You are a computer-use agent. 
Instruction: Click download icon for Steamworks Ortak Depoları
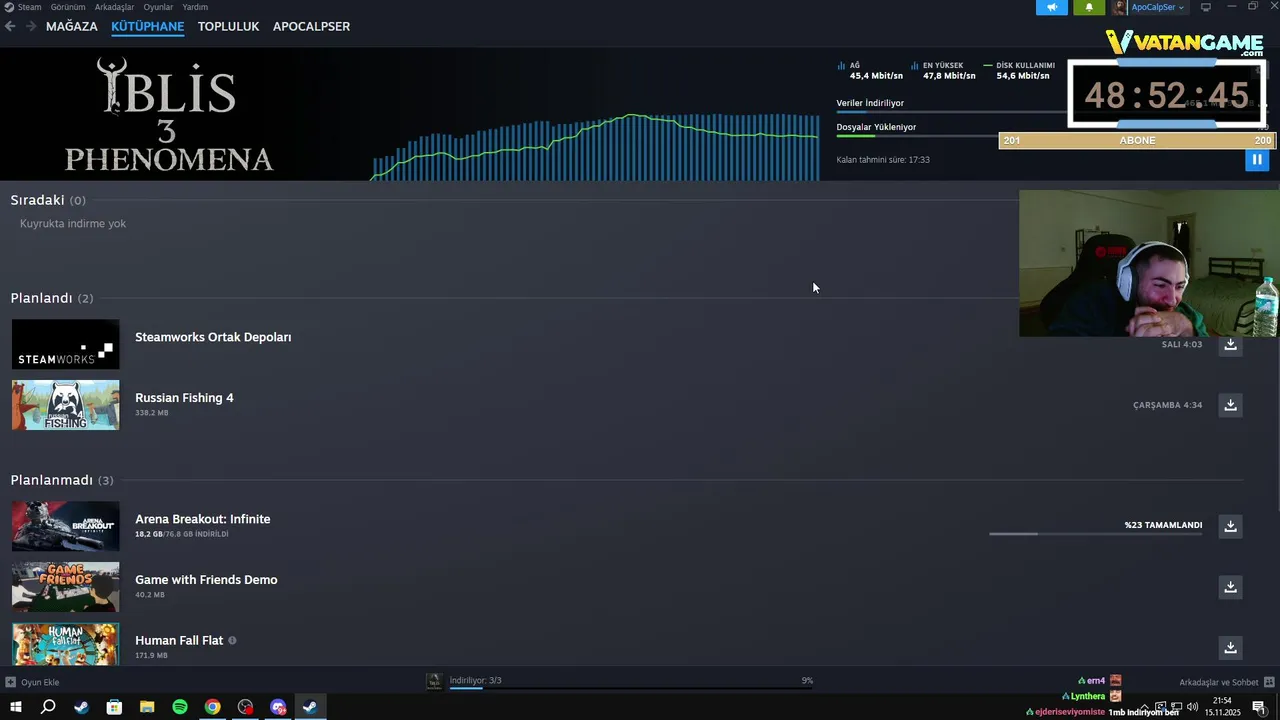pyautogui.click(x=1230, y=344)
